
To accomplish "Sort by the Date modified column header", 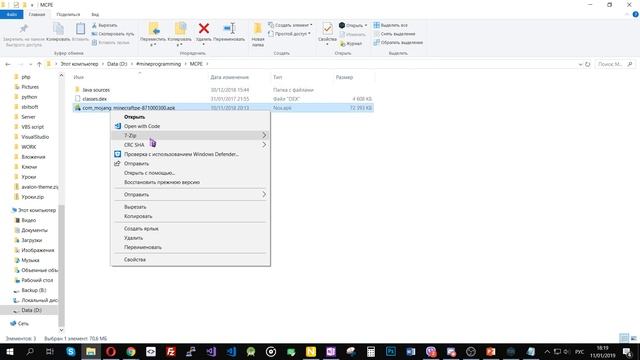I will pyautogui.click(x=229, y=77).
